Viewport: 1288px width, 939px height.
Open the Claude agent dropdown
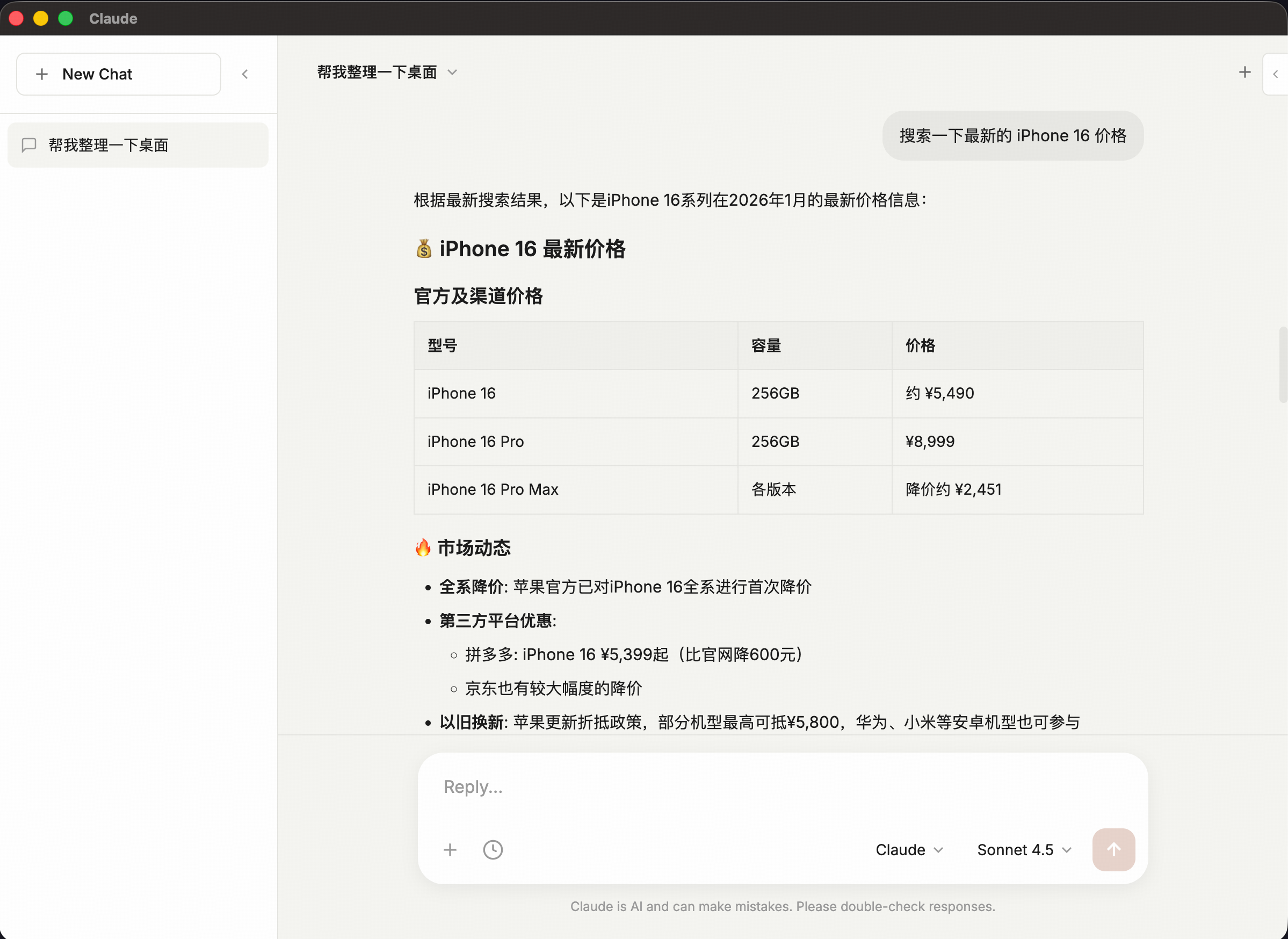tap(909, 849)
